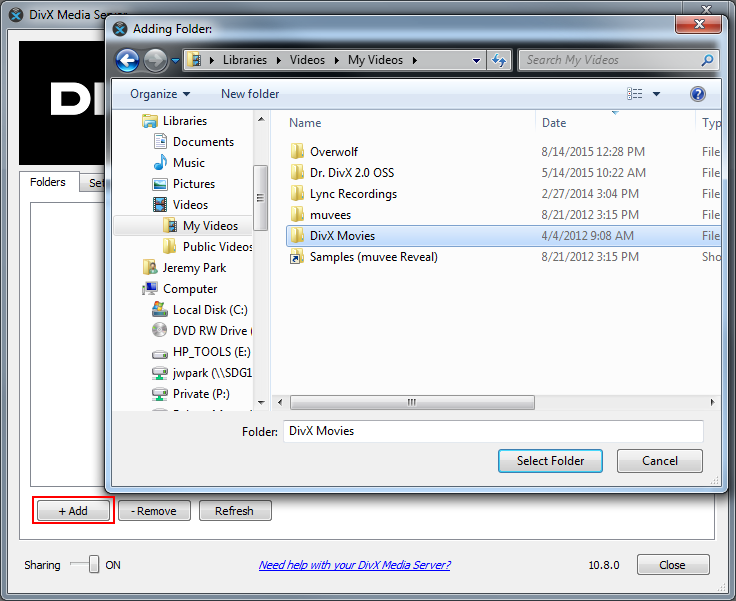Open the view options dropdown arrow
The width and height of the screenshot is (736, 601).
click(x=656, y=94)
